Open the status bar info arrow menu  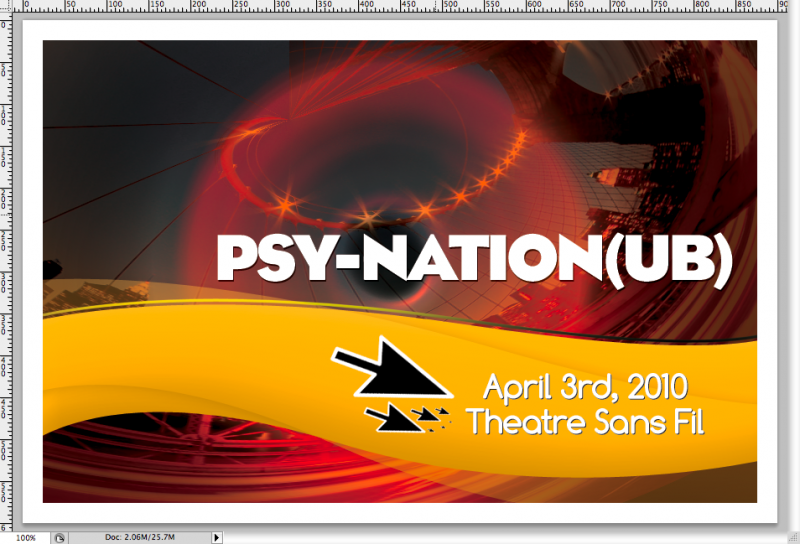(x=217, y=537)
